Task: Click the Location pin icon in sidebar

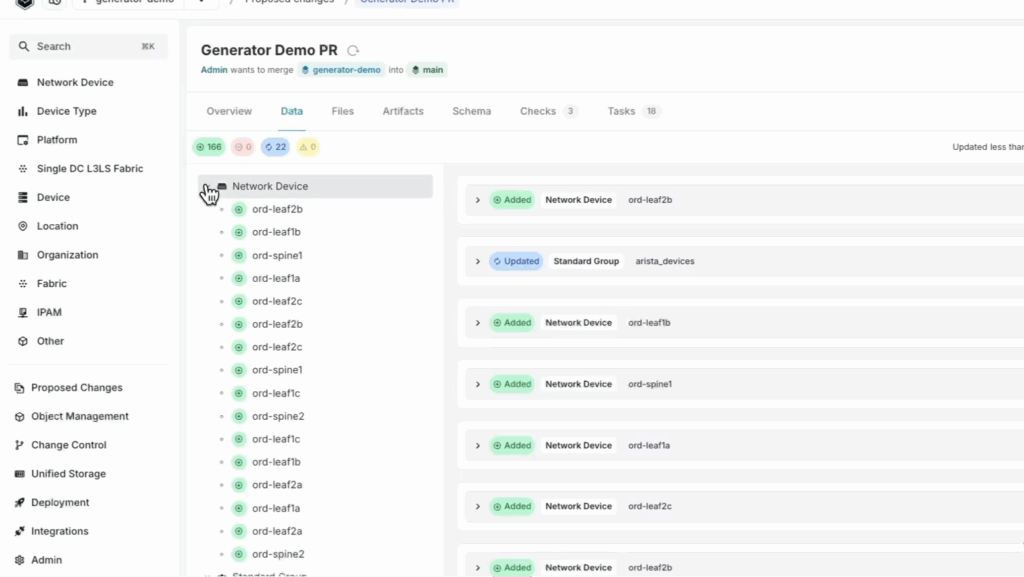Action: point(23,226)
